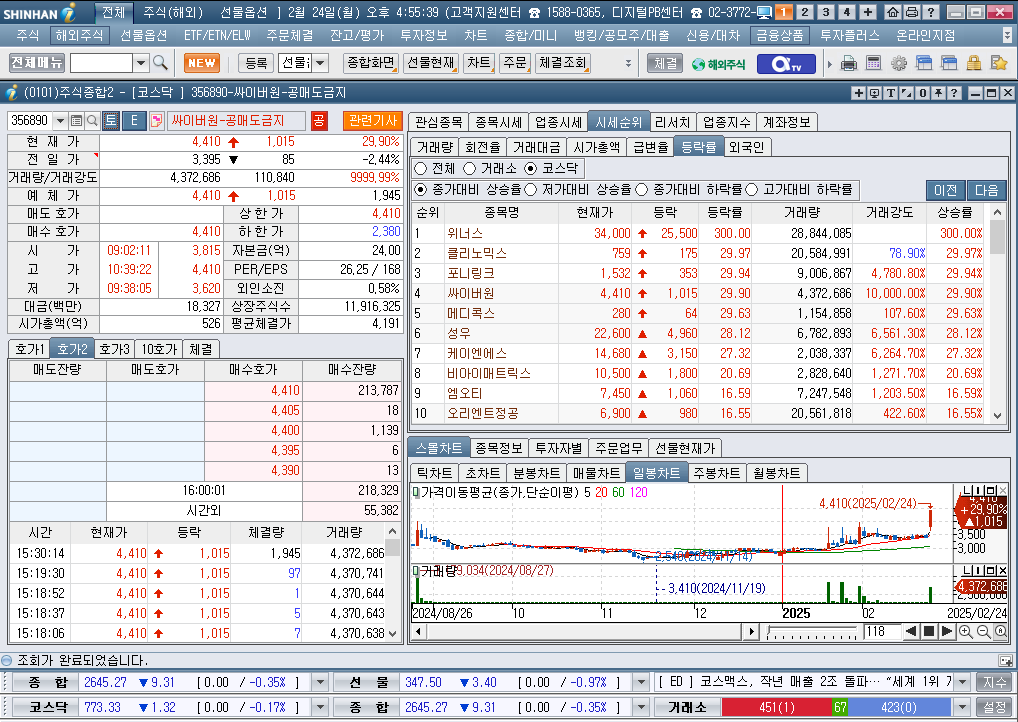
Task: Click the printer icon in the main toolbar
Action: [x=849, y=64]
